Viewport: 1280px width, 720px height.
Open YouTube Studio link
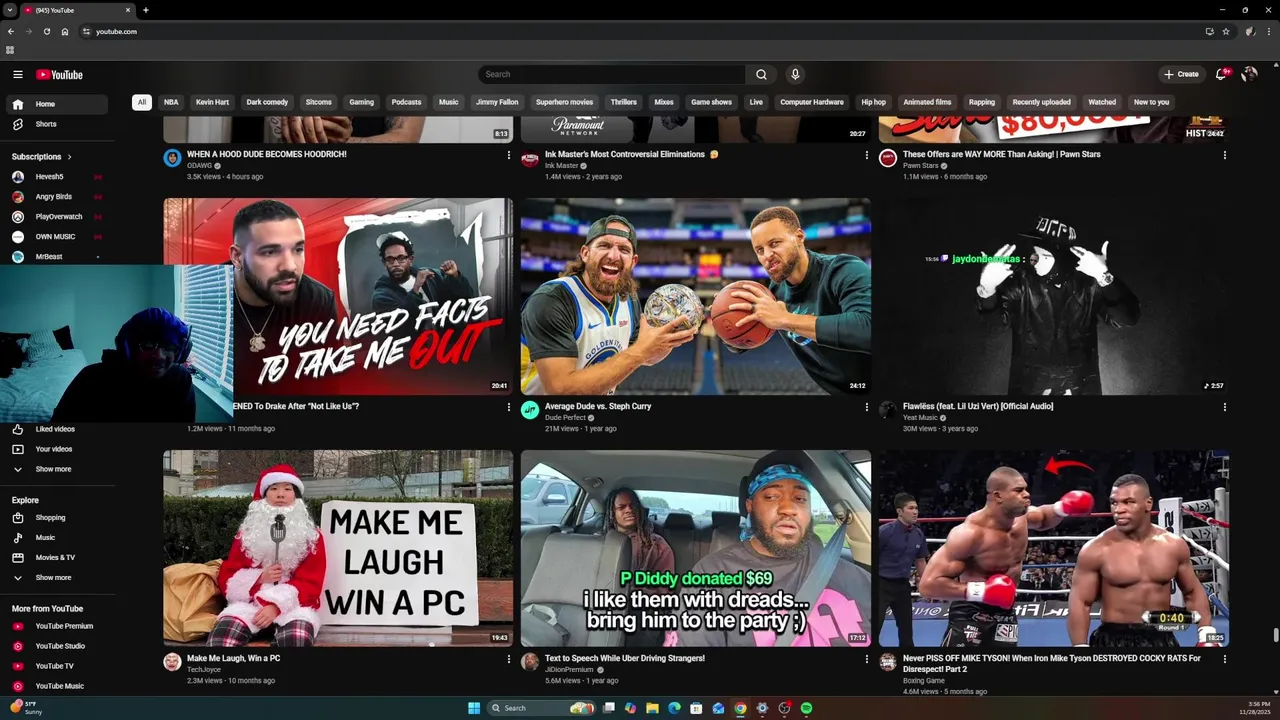coord(58,646)
